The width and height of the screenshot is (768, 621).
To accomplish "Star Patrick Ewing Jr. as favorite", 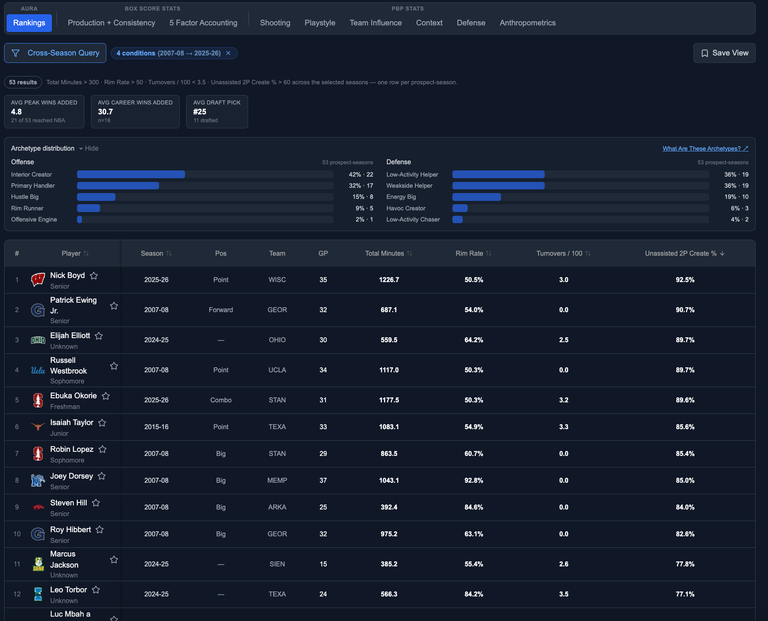I will coord(114,306).
